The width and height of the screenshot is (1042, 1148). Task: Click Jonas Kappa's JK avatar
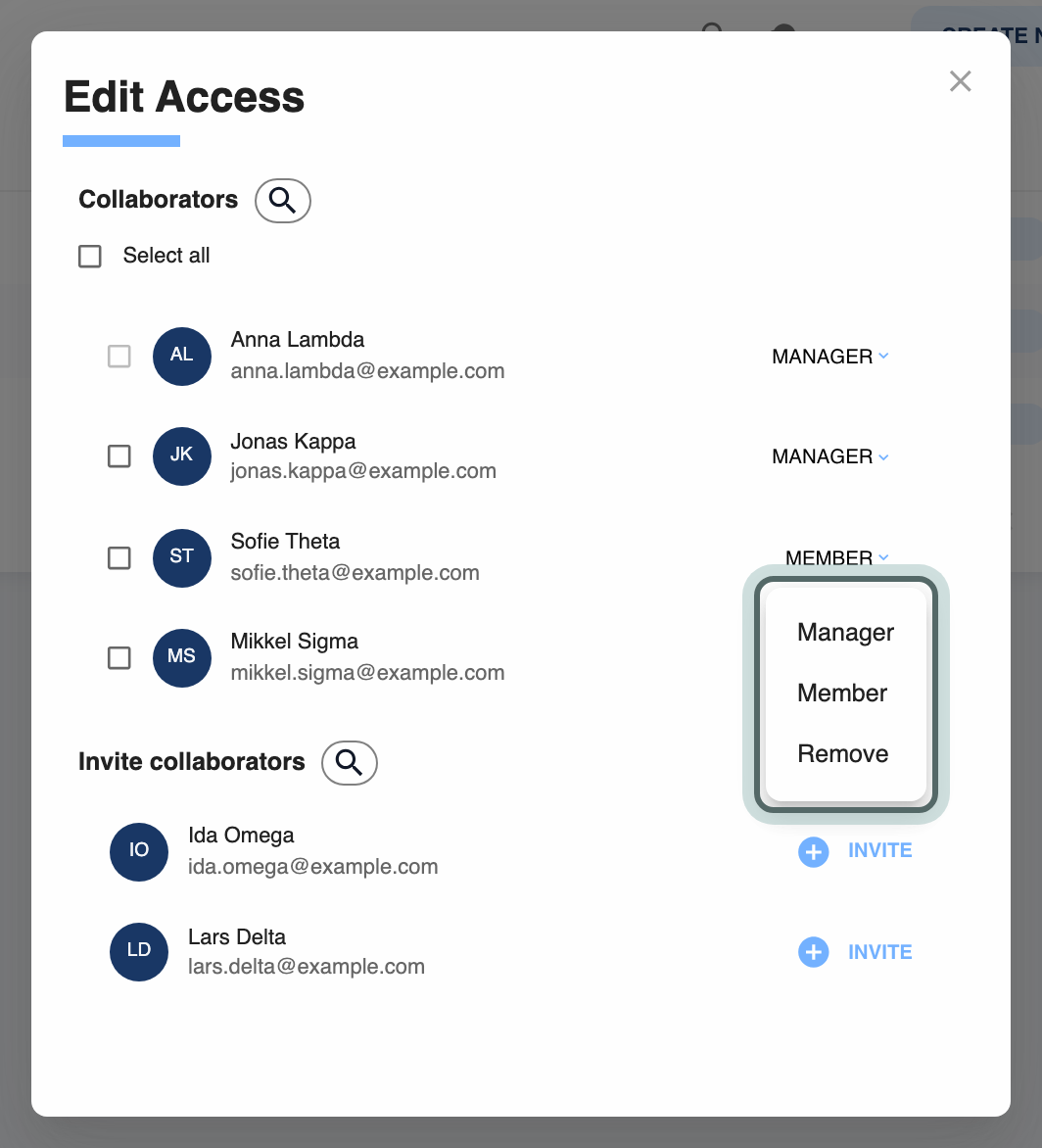(x=182, y=456)
